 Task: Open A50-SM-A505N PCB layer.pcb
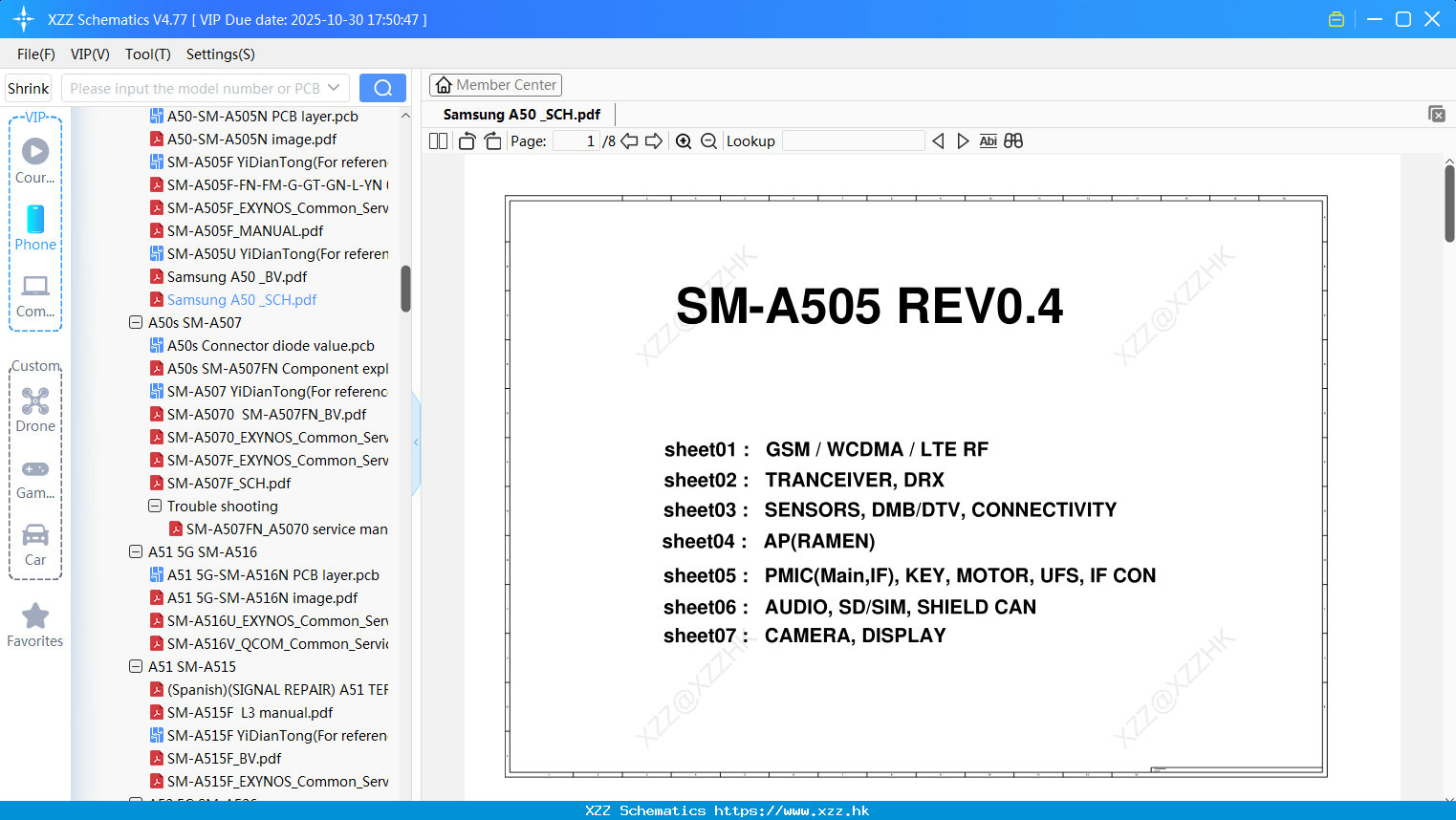(x=253, y=117)
